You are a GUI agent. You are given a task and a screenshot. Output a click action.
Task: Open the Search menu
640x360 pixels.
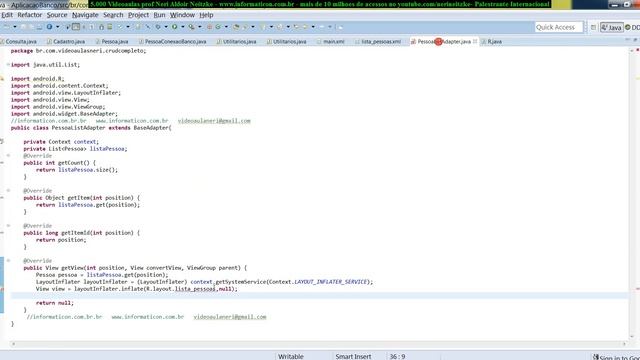[113, 15]
